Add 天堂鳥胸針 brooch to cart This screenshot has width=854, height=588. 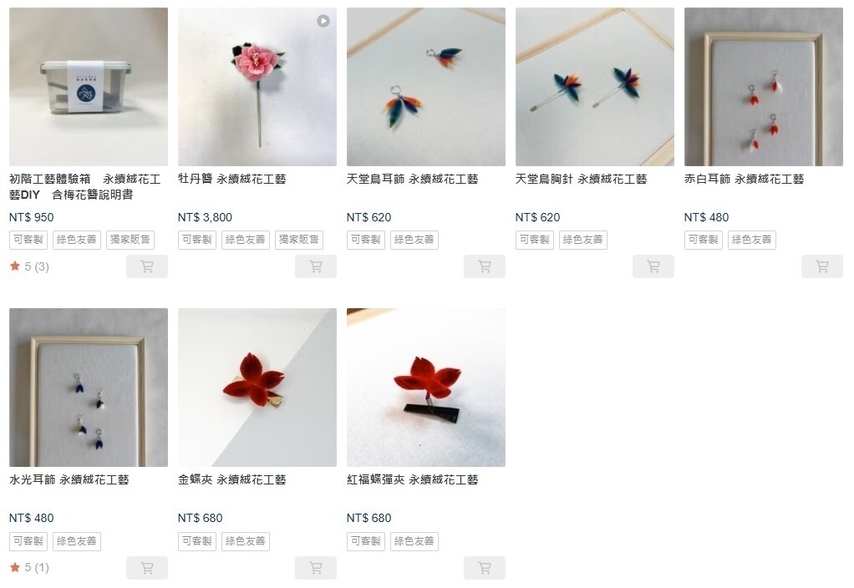tap(653, 267)
